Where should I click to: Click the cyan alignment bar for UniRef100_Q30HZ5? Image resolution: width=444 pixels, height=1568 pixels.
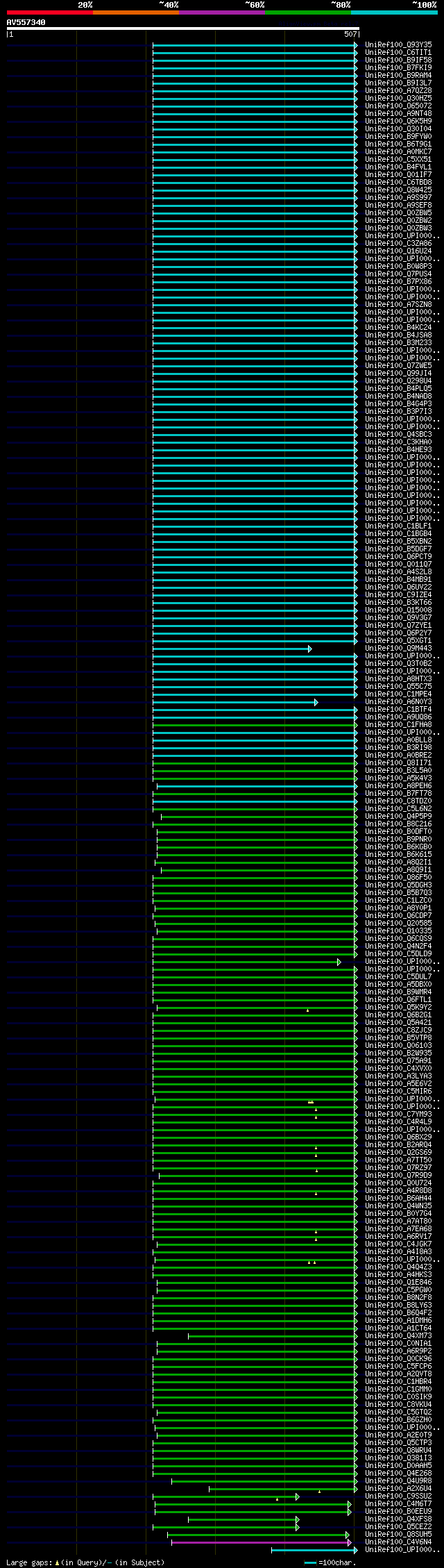[x=255, y=99]
